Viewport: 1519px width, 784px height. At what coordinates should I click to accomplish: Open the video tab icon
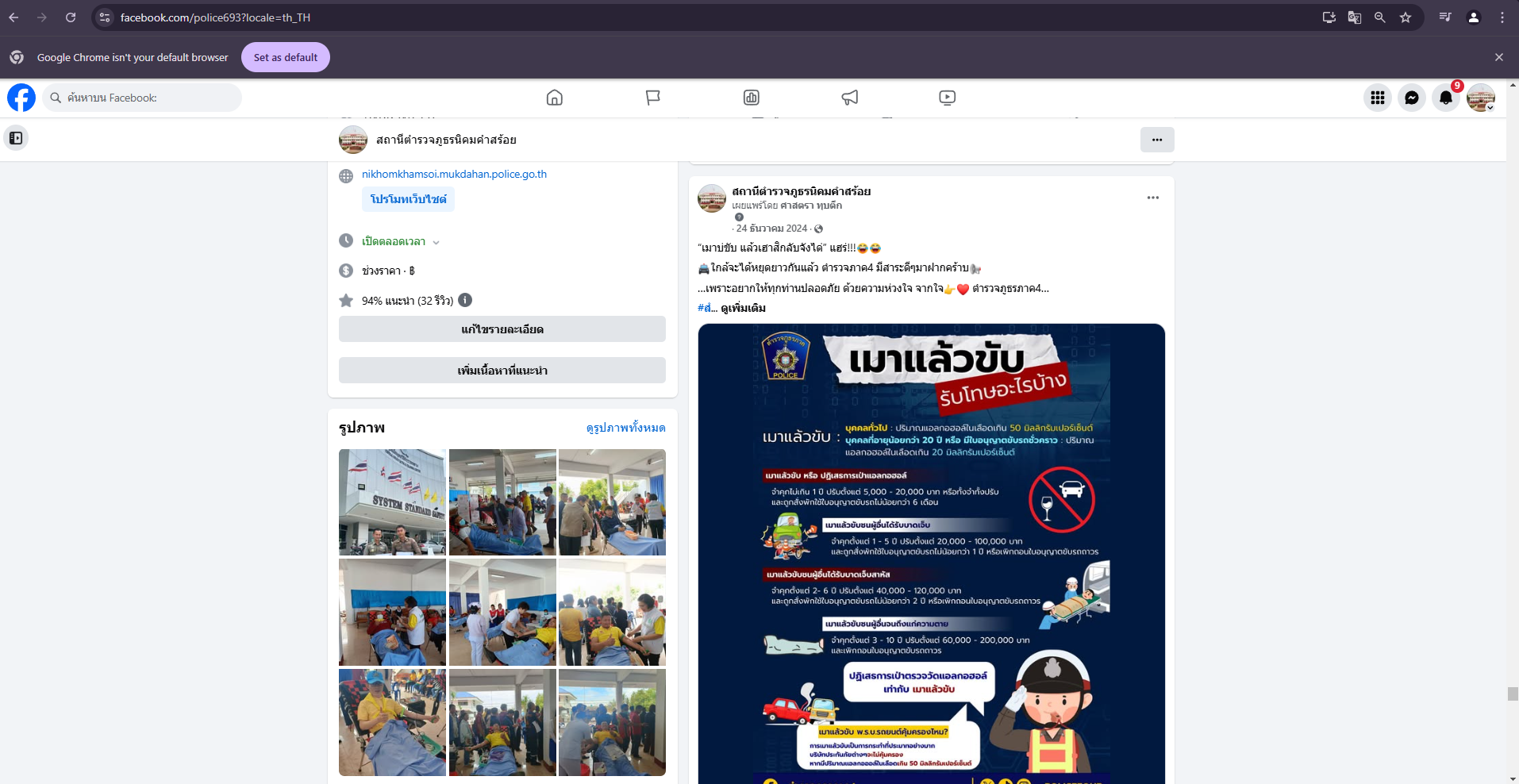coord(947,98)
